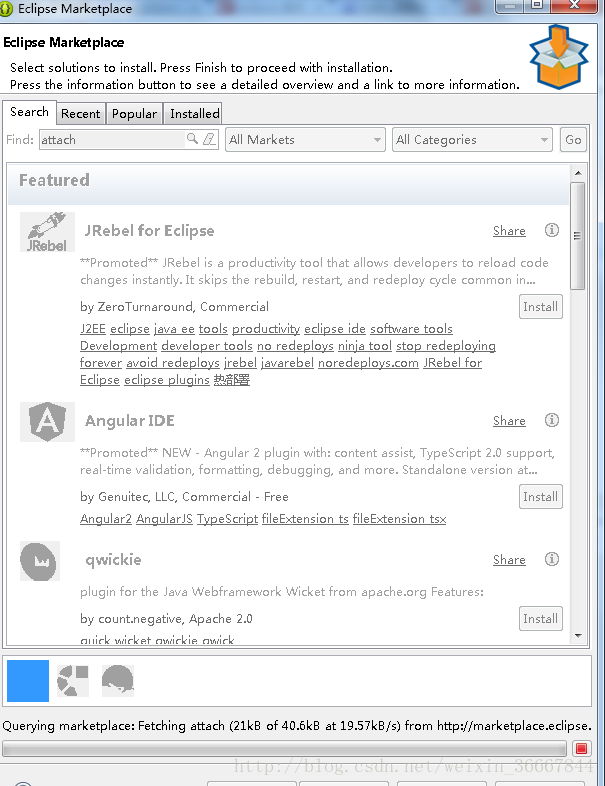Click the search magnifier icon in Find field
This screenshot has width=605, height=786.
[192, 139]
